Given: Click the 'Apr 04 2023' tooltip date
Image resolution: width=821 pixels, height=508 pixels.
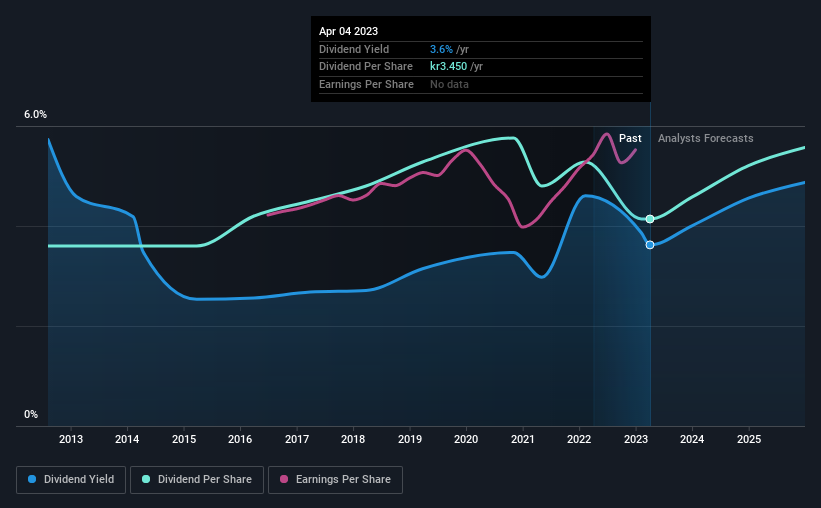Looking at the screenshot, I should click(348, 31).
